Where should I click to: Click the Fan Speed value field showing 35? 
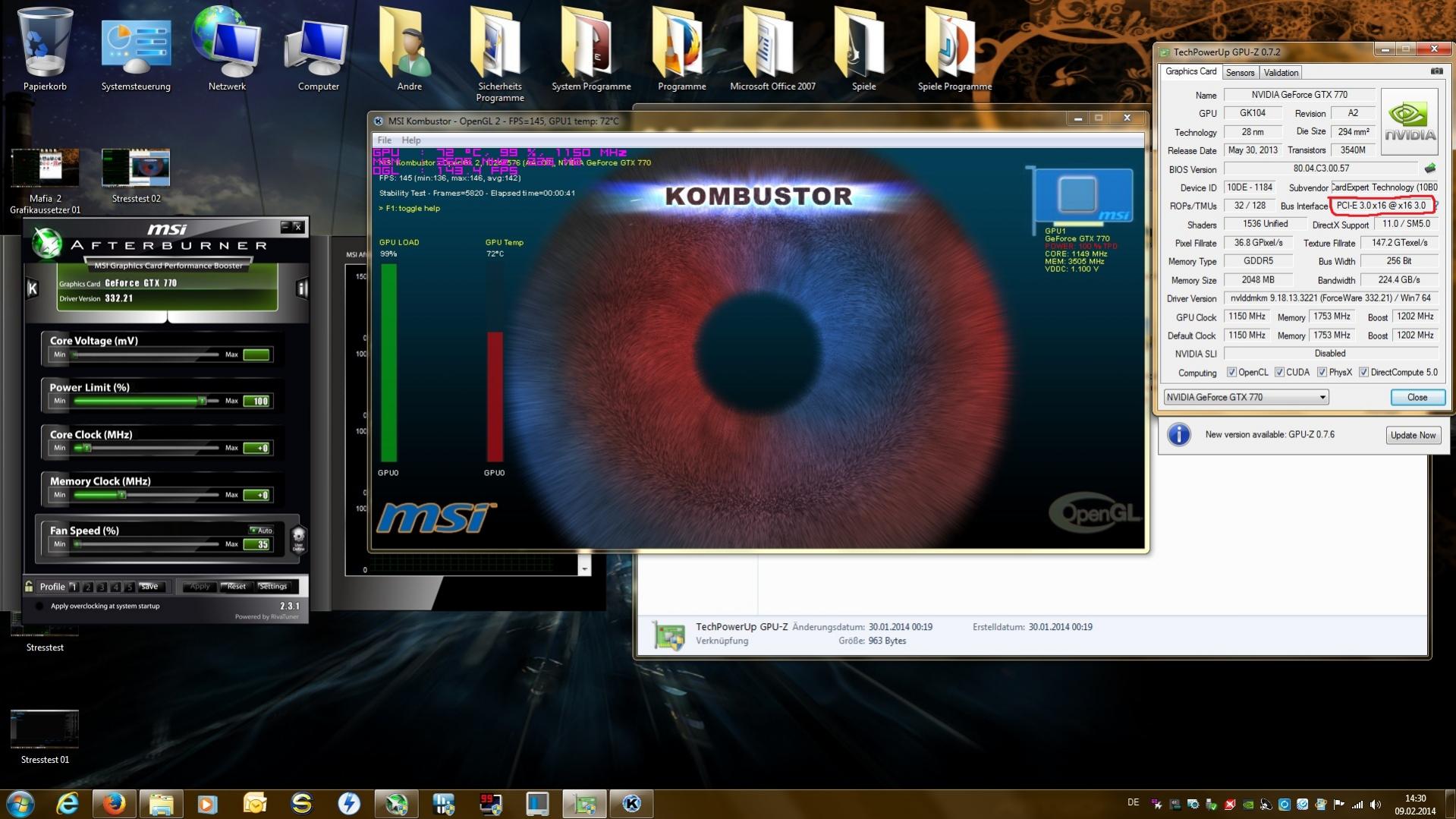coord(257,544)
